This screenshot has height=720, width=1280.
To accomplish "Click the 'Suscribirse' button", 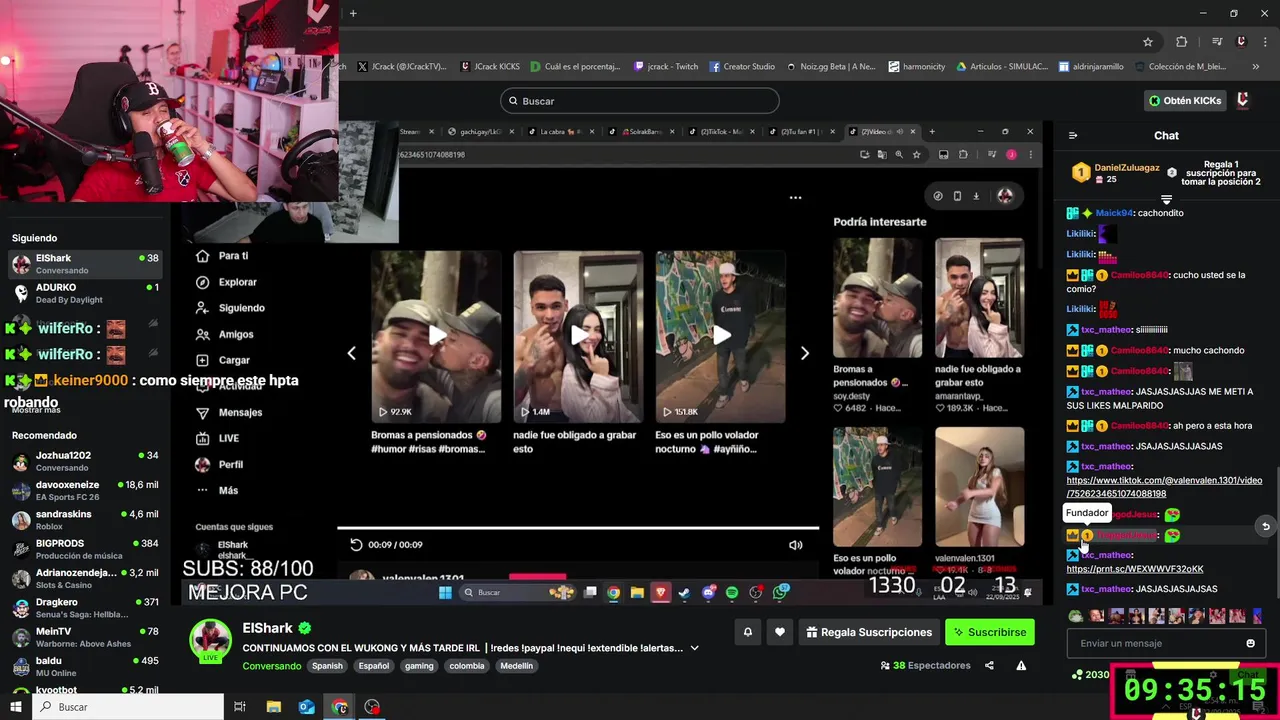I will click(990, 632).
